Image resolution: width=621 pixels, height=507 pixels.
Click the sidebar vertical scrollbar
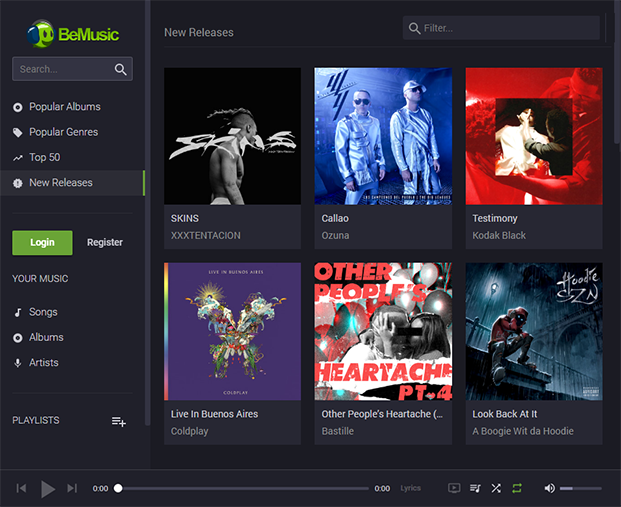tap(147, 213)
